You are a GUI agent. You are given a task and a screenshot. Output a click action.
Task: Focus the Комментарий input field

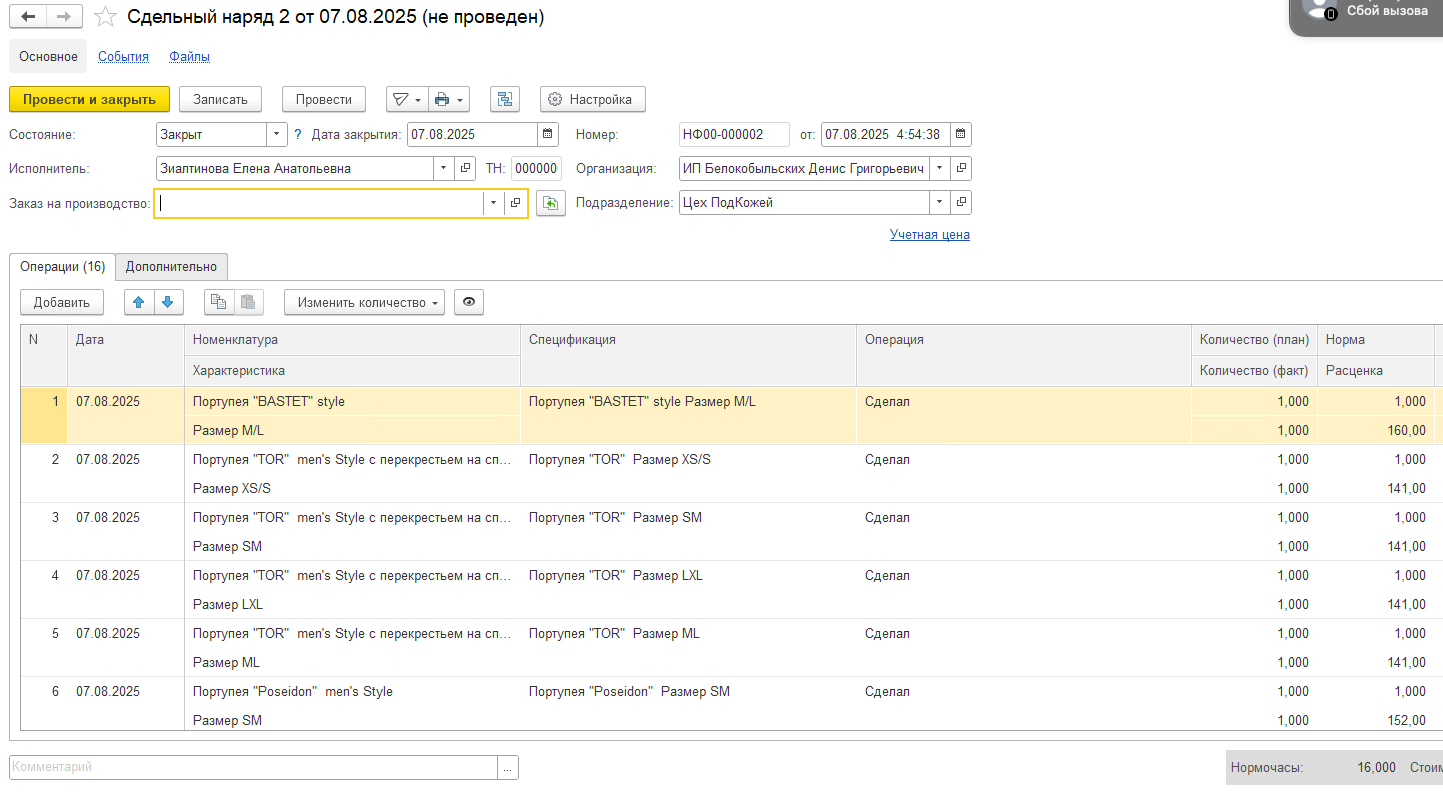253,767
